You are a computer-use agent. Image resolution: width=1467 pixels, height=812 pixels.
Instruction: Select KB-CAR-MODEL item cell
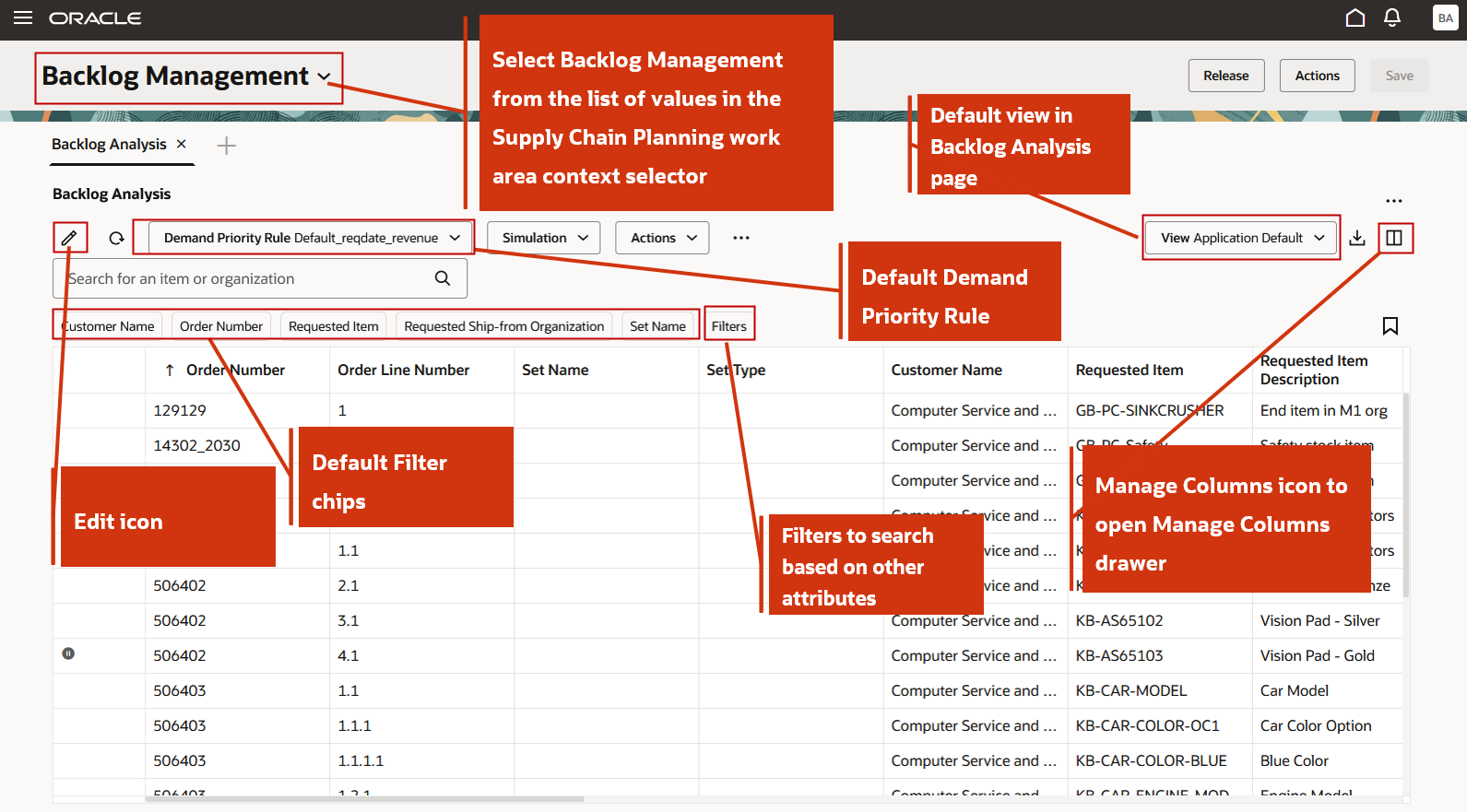point(1160,690)
